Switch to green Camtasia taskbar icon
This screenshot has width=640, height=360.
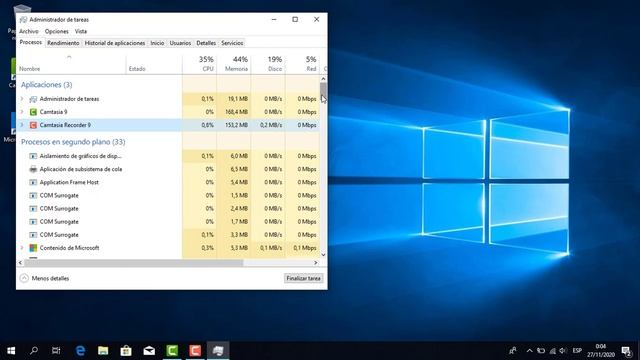coord(172,351)
